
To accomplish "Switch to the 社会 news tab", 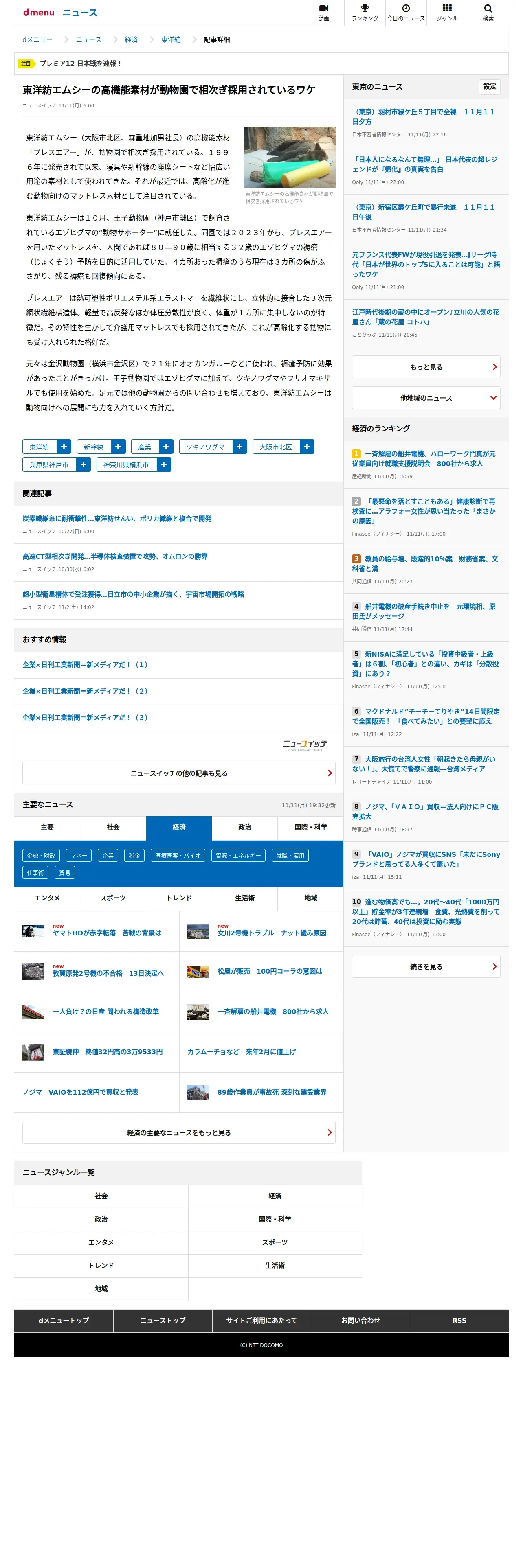I will pyautogui.click(x=113, y=827).
